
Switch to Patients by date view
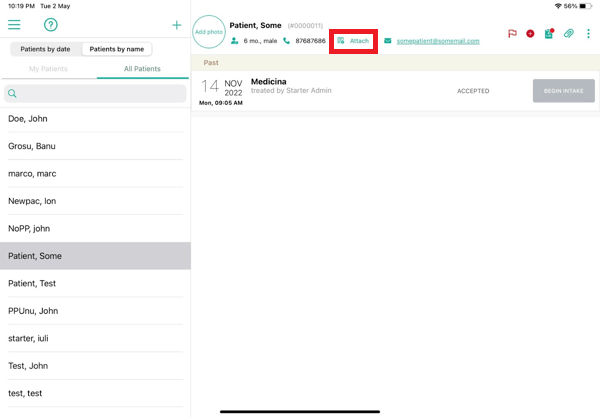point(46,49)
